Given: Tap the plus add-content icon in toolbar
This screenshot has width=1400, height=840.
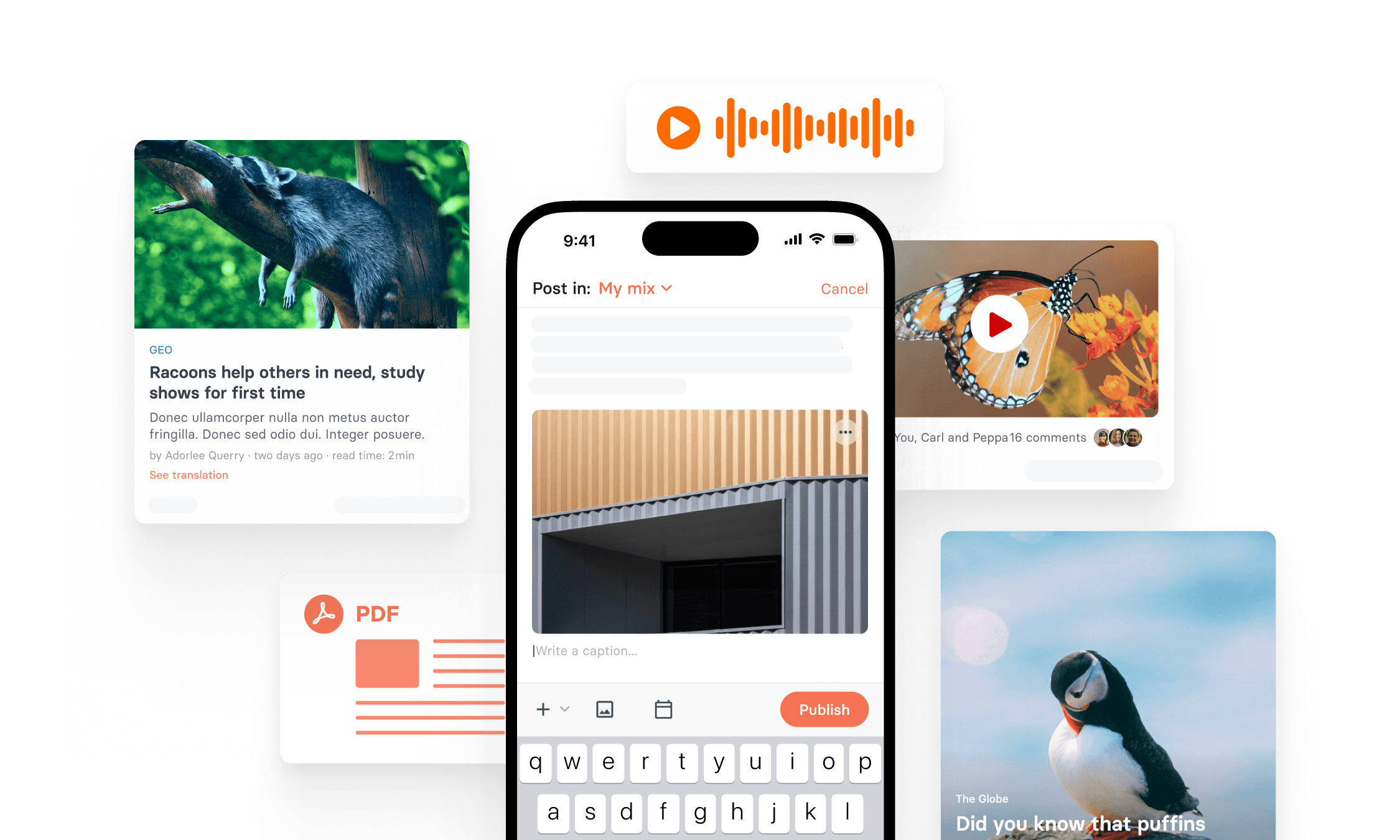Looking at the screenshot, I should coord(546,710).
